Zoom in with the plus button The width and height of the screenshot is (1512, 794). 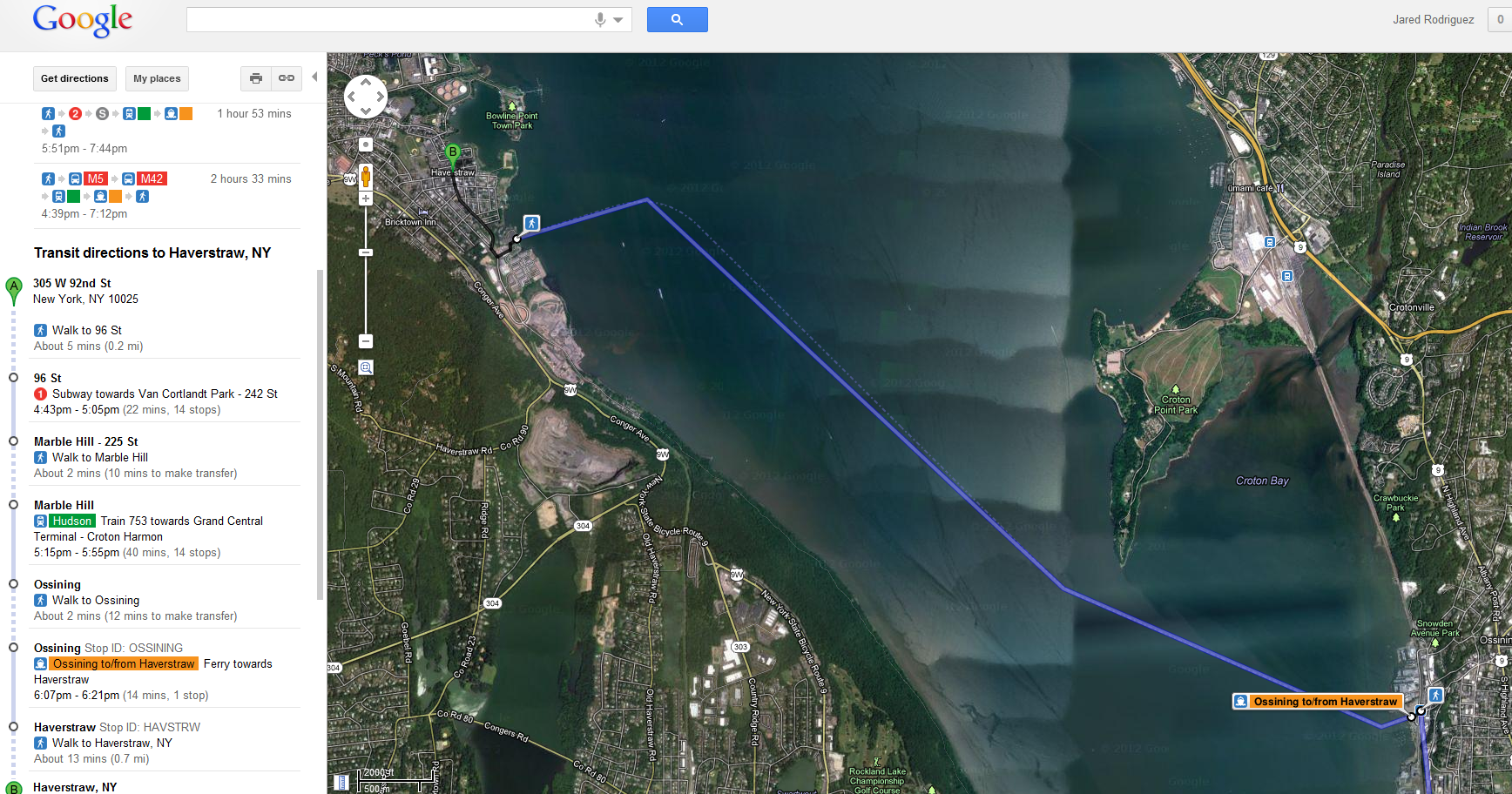[366, 198]
